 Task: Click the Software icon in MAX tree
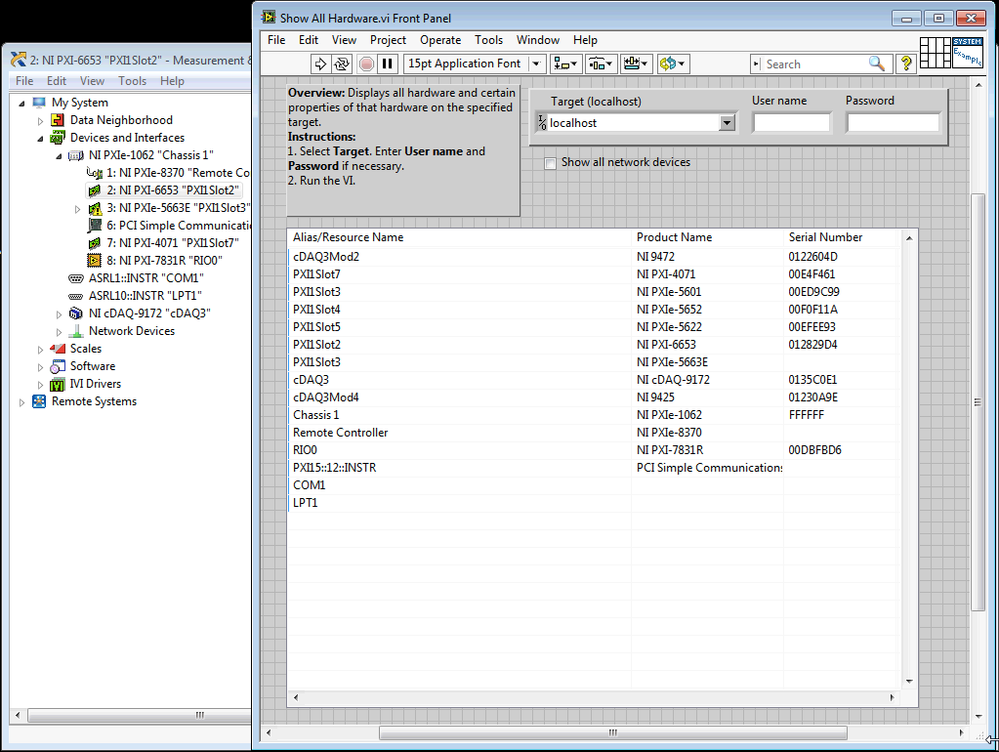pyautogui.click(x=57, y=366)
